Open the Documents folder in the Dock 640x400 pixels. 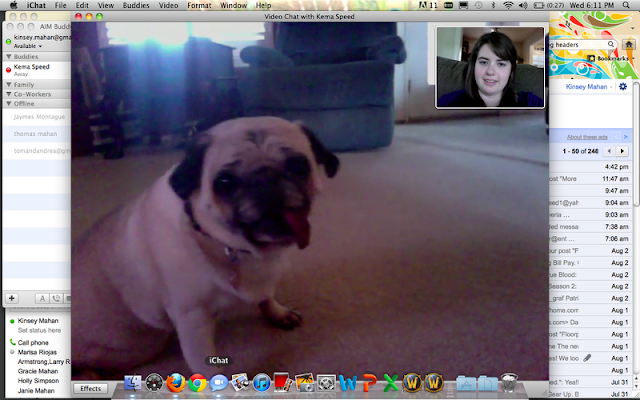pos(488,383)
